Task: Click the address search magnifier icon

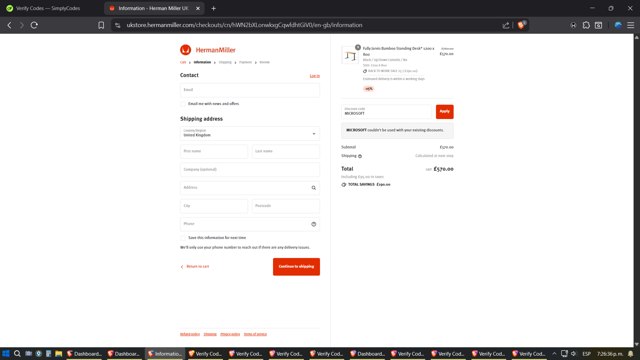Action: 313,188
